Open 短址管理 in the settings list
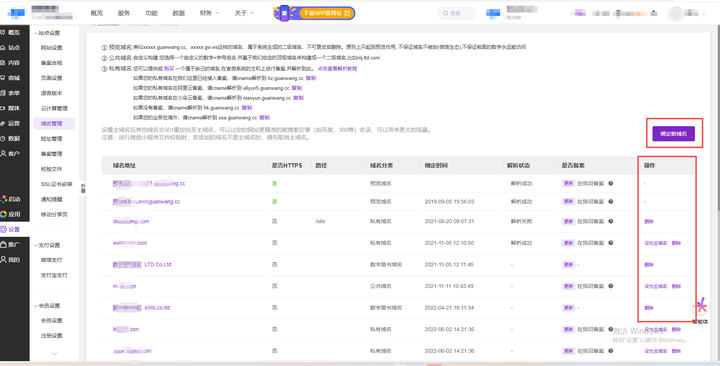This screenshot has height=366, width=720. click(x=51, y=139)
